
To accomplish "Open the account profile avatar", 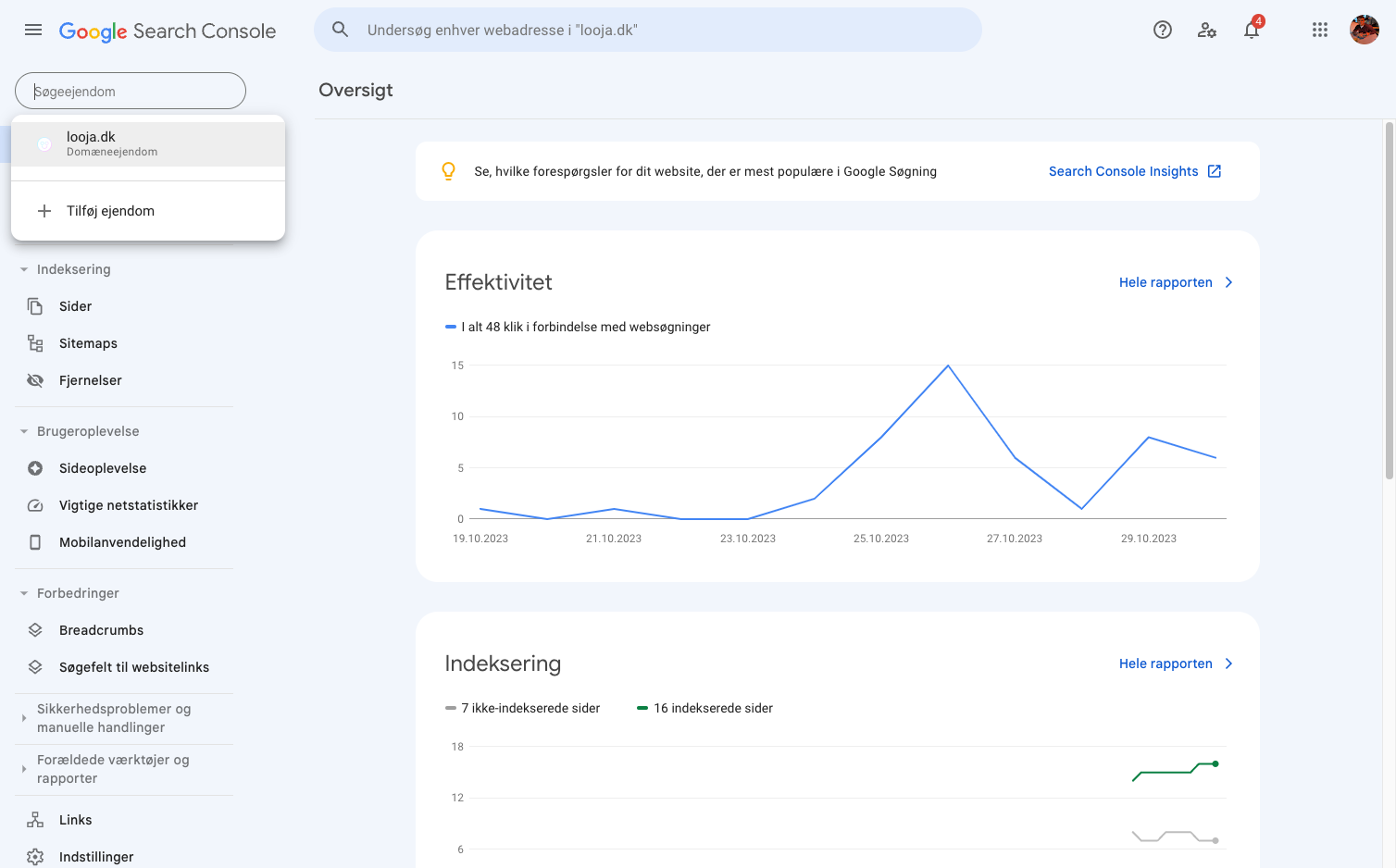I will pyautogui.click(x=1365, y=30).
